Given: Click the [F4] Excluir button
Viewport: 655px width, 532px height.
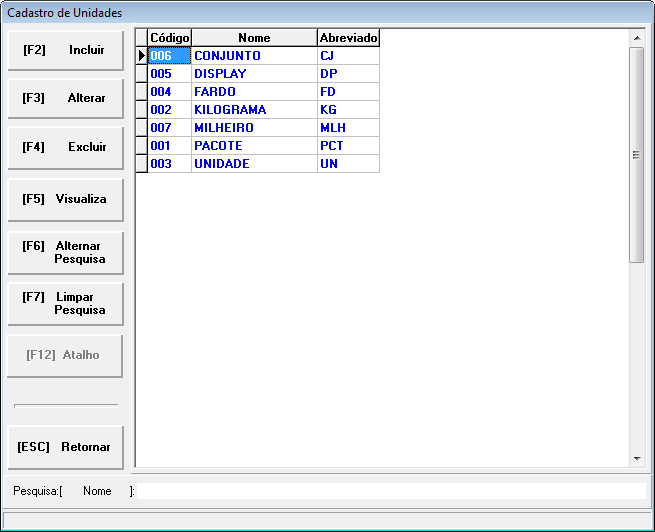Looking at the screenshot, I should (65, 147).
